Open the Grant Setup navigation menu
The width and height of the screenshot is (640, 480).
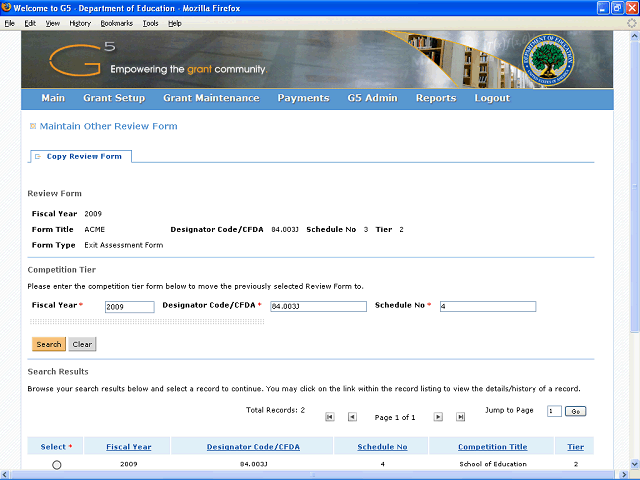coord(114,98)
